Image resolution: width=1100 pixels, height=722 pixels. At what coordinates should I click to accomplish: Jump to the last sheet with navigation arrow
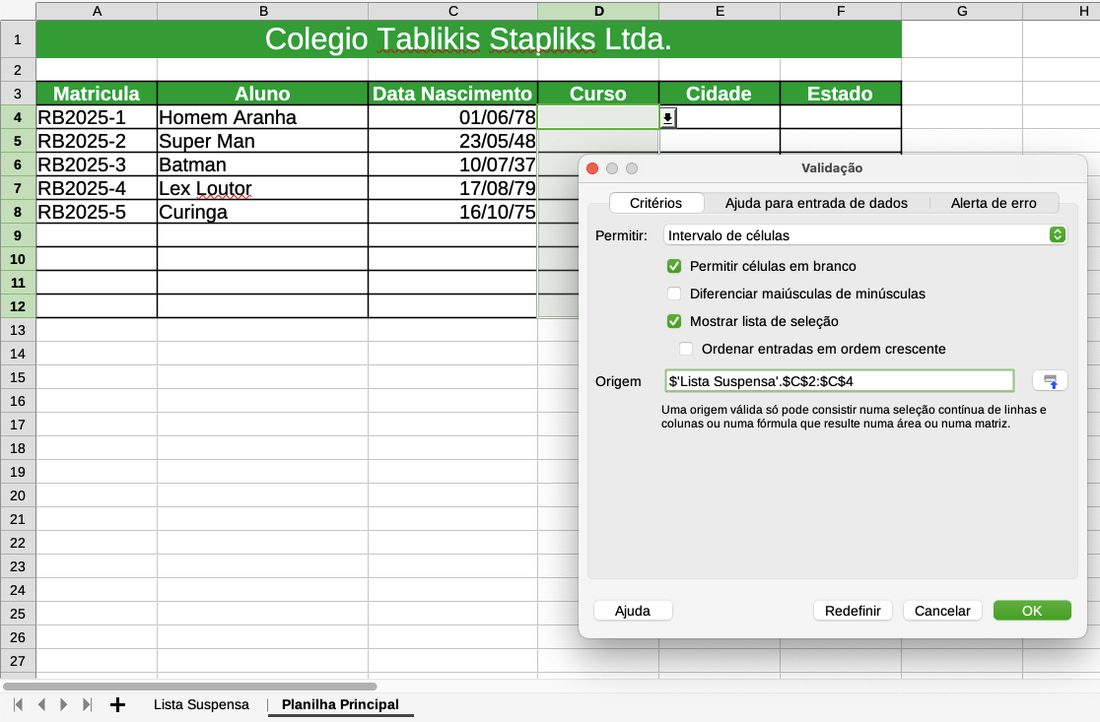(x=87, y=704)
